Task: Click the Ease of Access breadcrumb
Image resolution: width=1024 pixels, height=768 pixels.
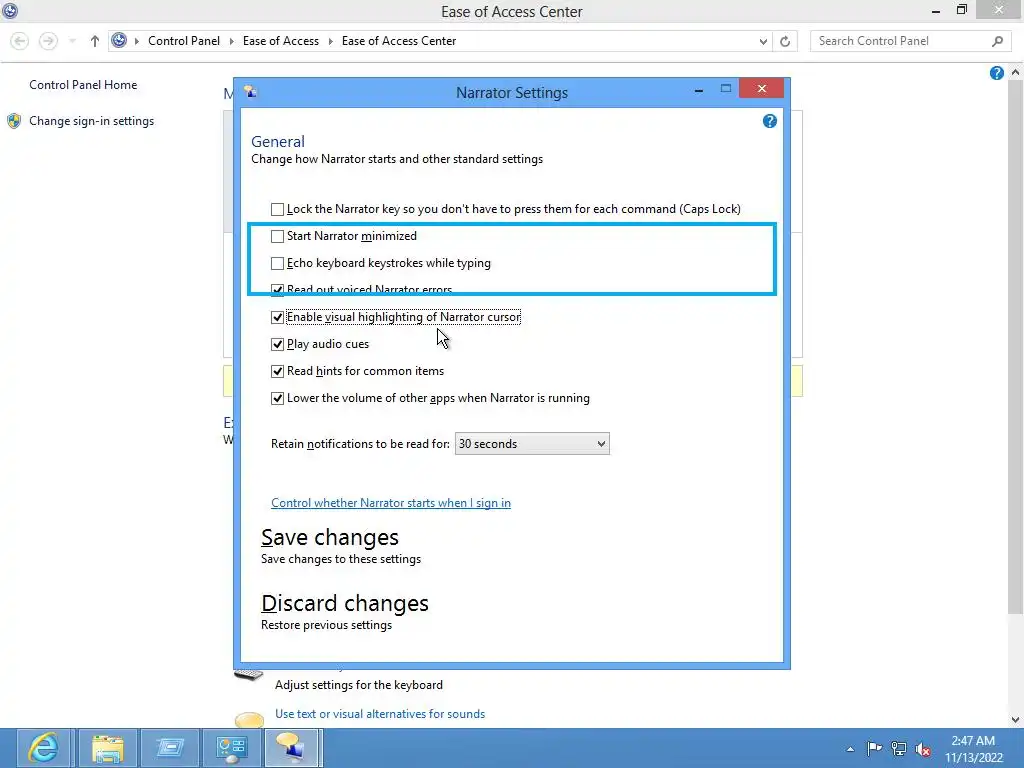Action: 281,40
